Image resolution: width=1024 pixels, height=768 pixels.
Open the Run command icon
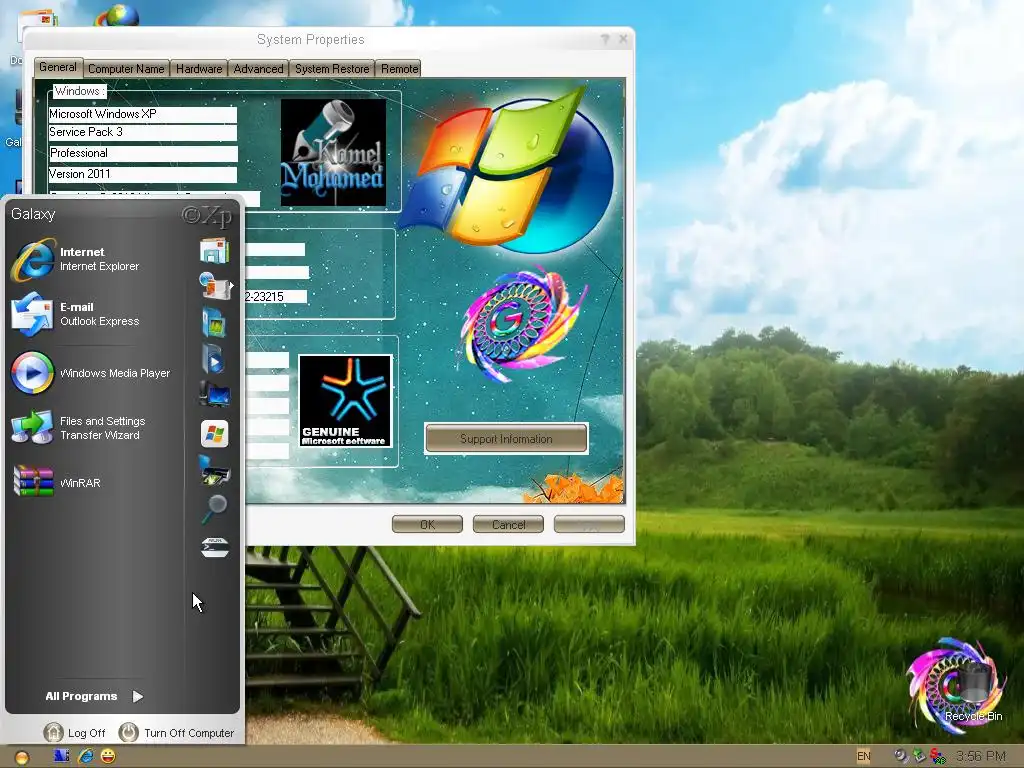(x=214, y=547)
